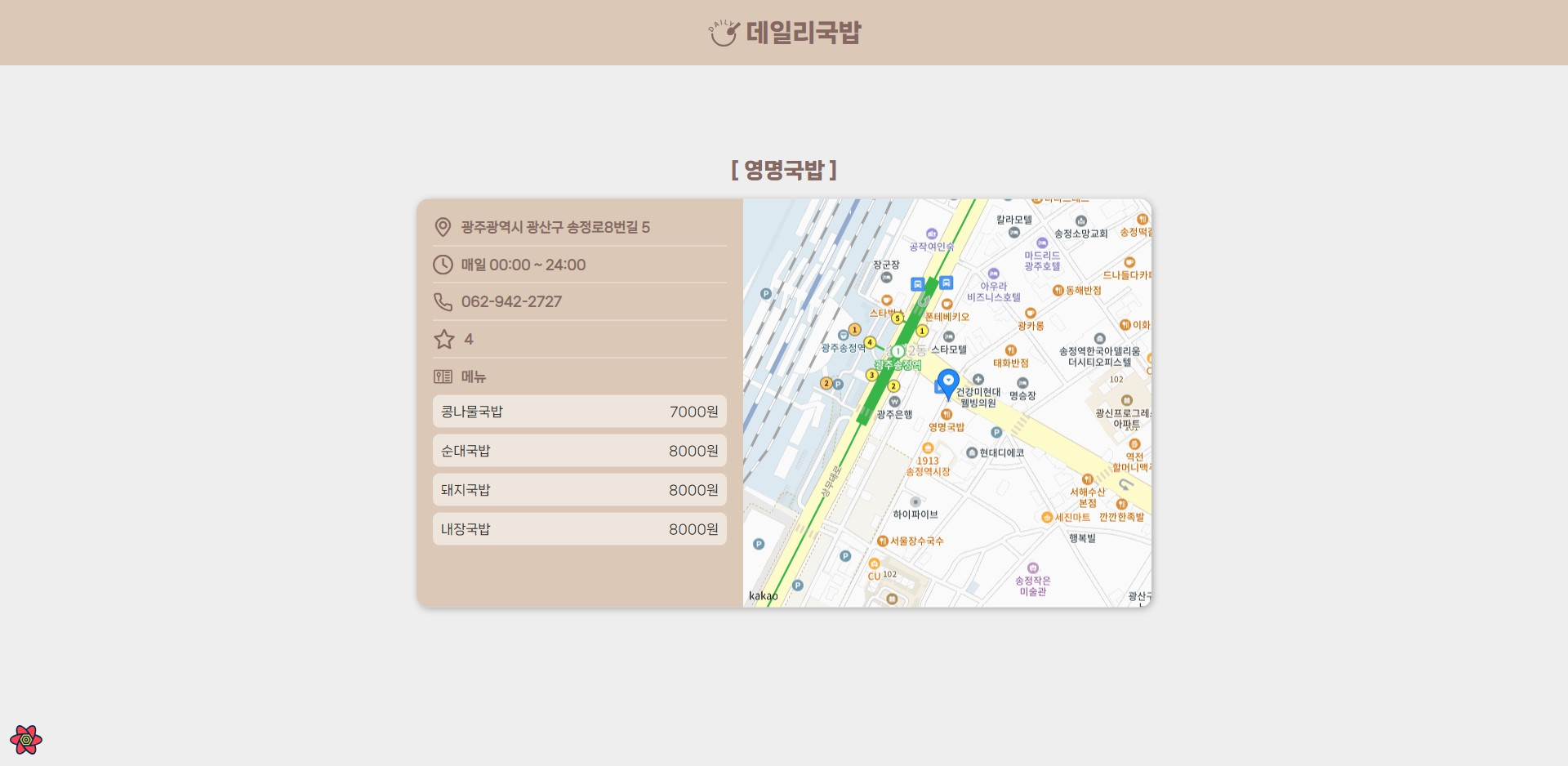Click the 메뉴 section label
The image size is (1568, 766).
[x=474, y=376]
